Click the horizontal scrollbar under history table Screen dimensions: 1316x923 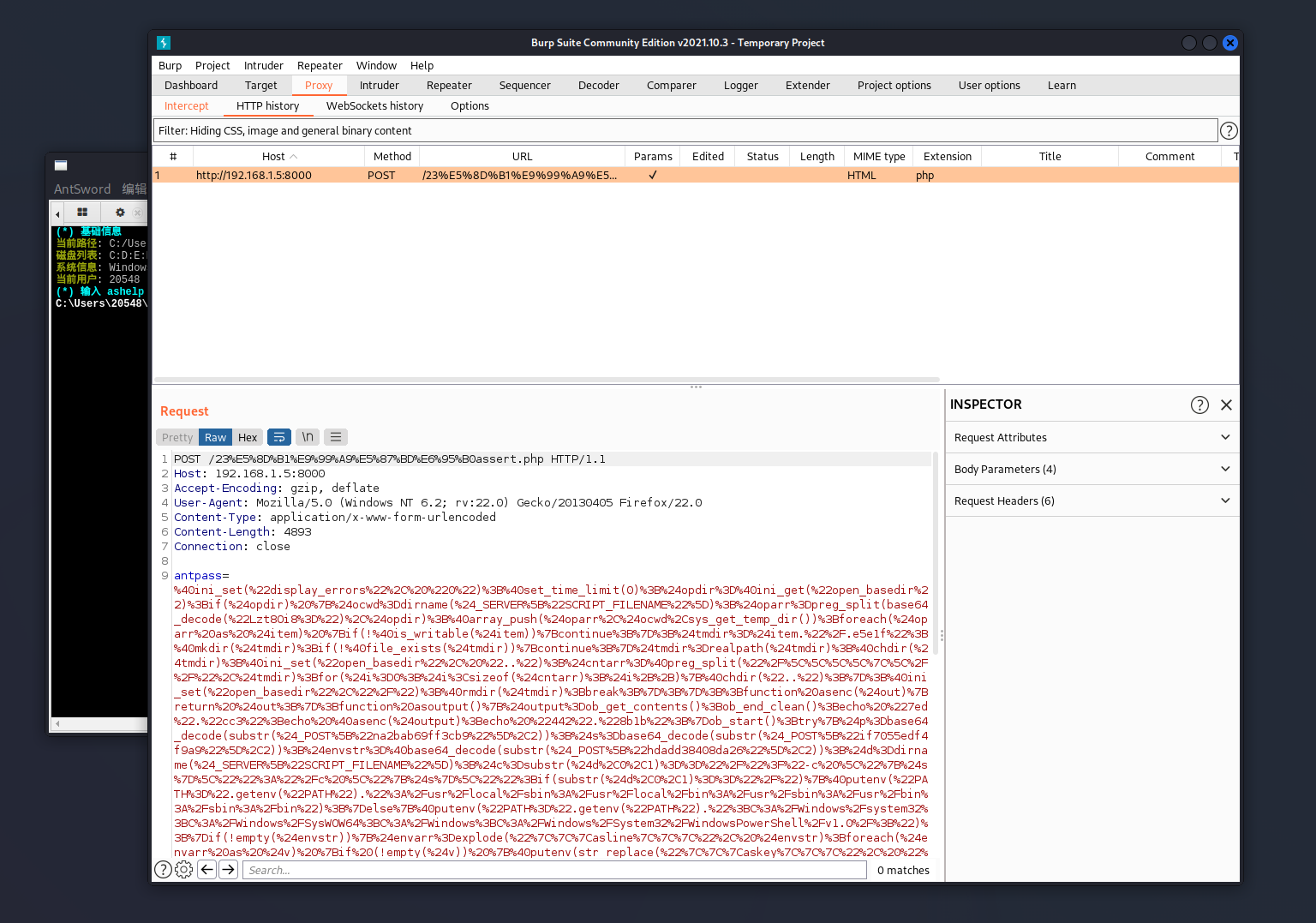point(547,379)
